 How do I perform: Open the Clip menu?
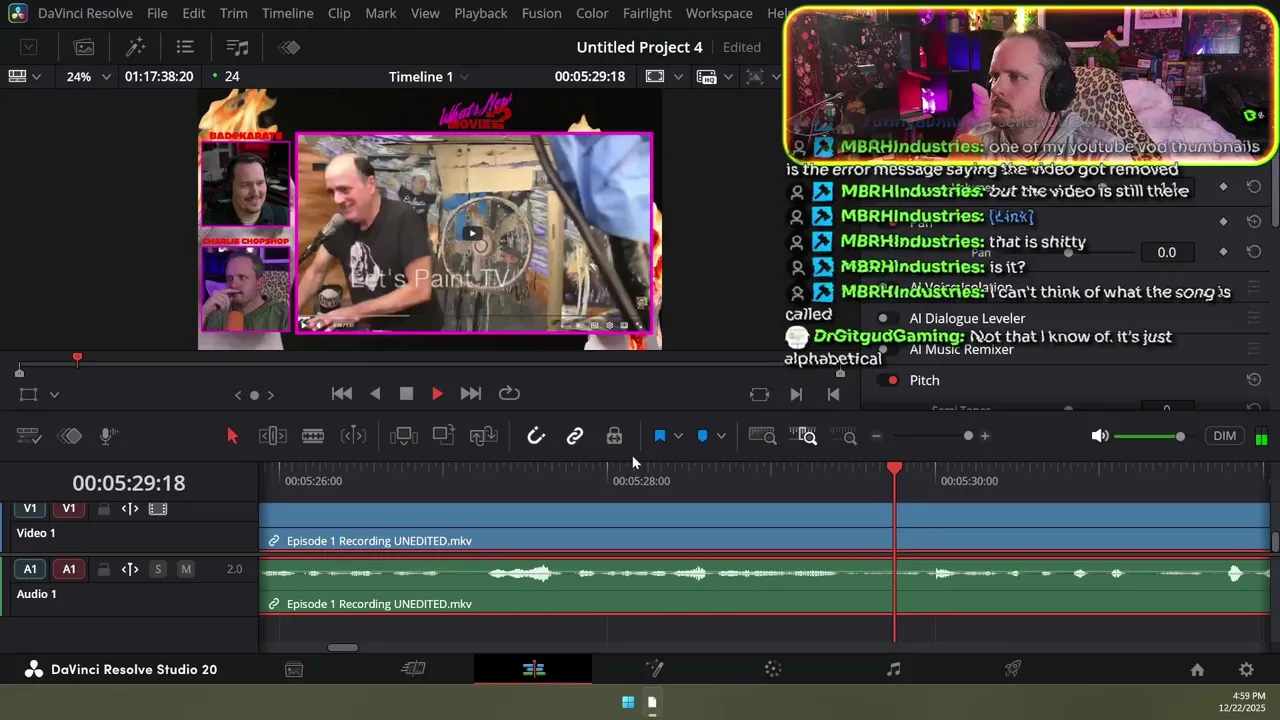click(x=339, y=13)
